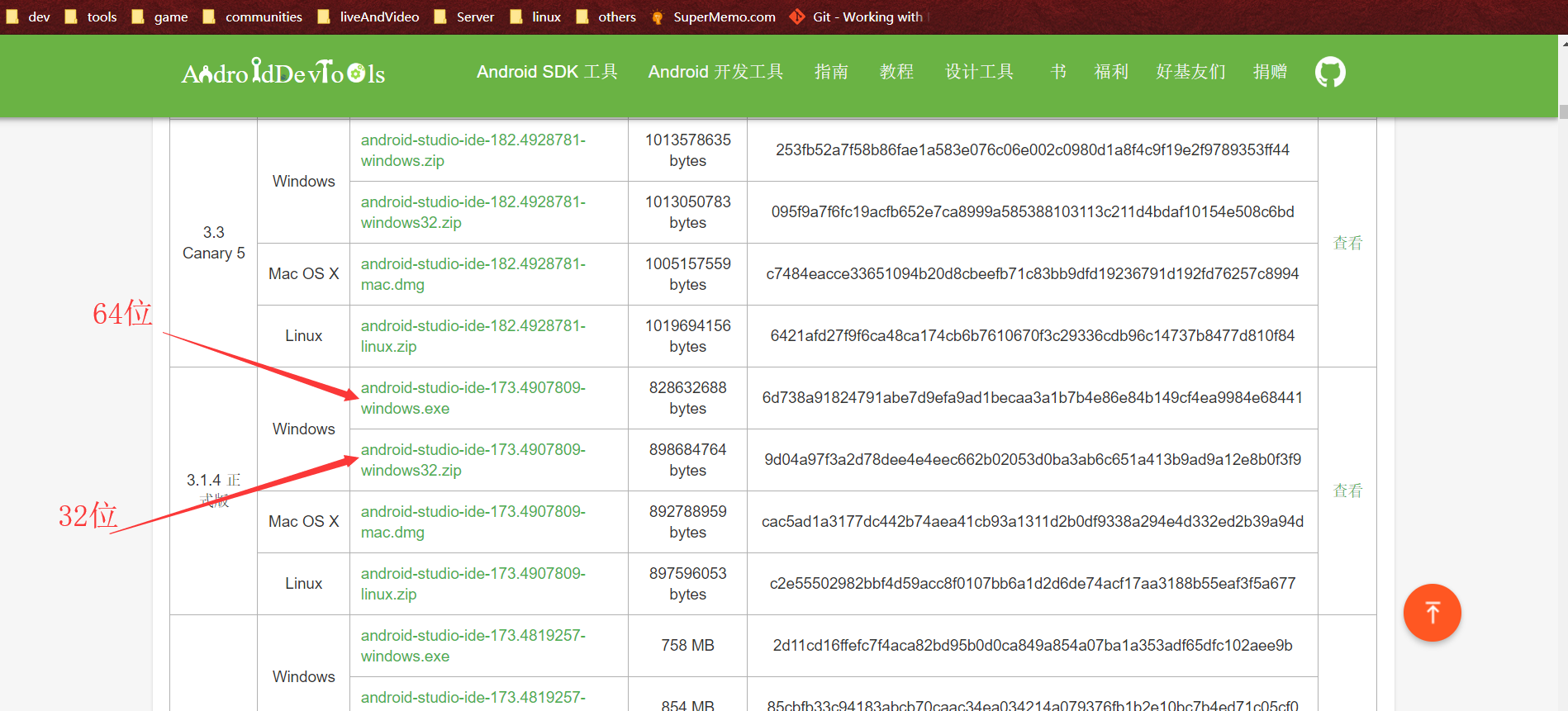Download android-studio-ide-182.4928781-linux.zip
Screen dimensions: 1568x711
pyautogui.click(x=473, y=336)
